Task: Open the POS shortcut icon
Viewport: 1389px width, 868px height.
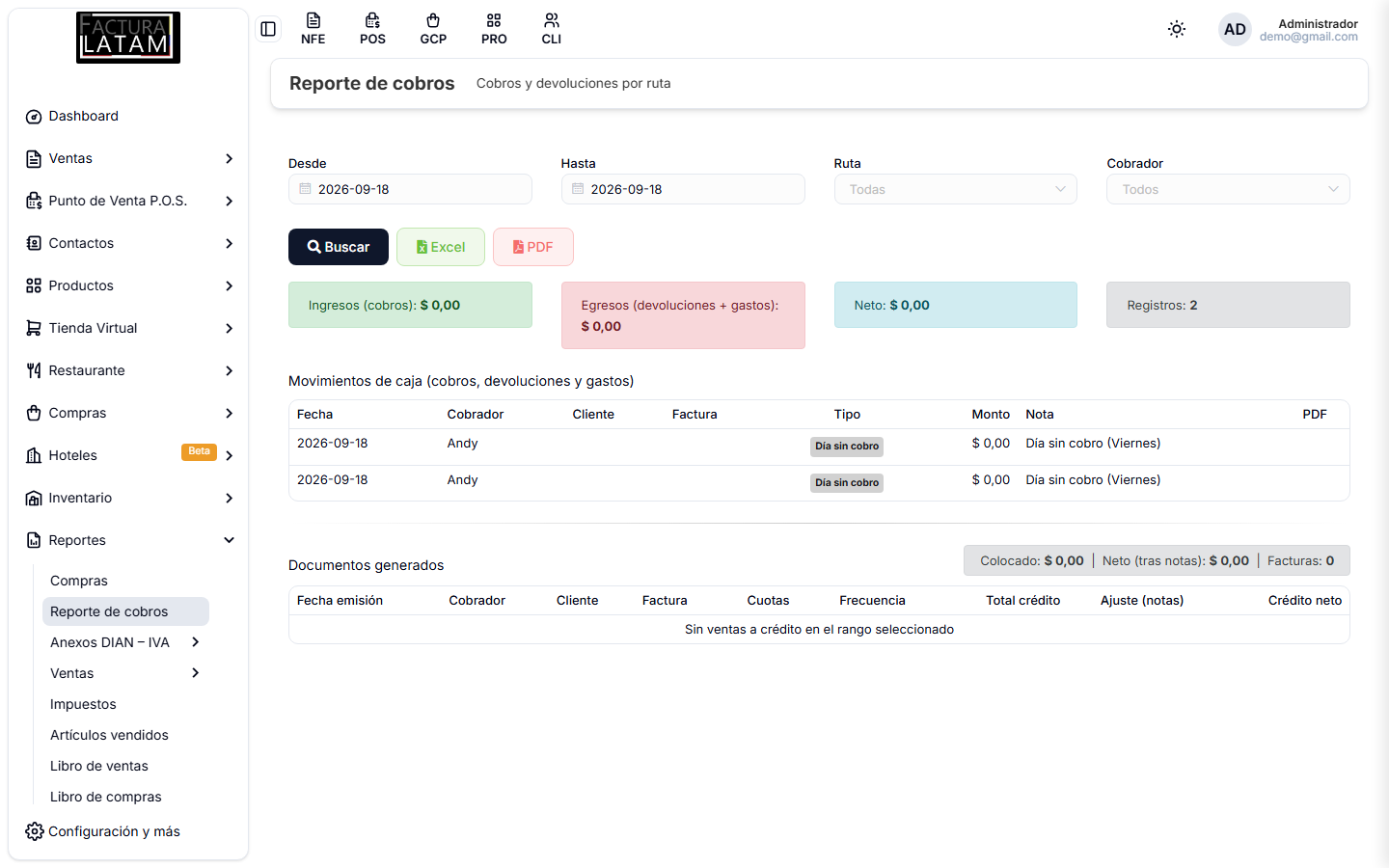Action: (x=372, y=29)
